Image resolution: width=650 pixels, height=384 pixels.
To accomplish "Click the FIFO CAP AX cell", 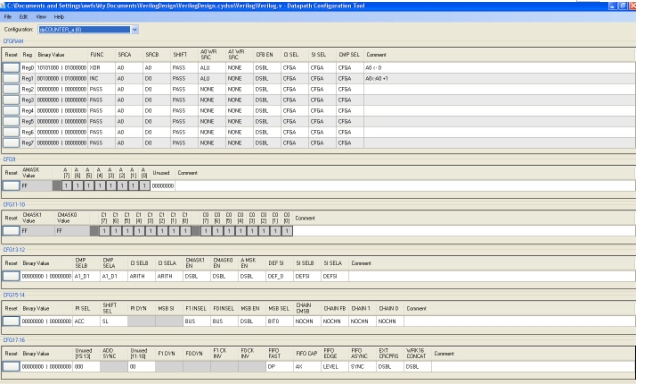I will pyautogui.click(x=307, y=367).
